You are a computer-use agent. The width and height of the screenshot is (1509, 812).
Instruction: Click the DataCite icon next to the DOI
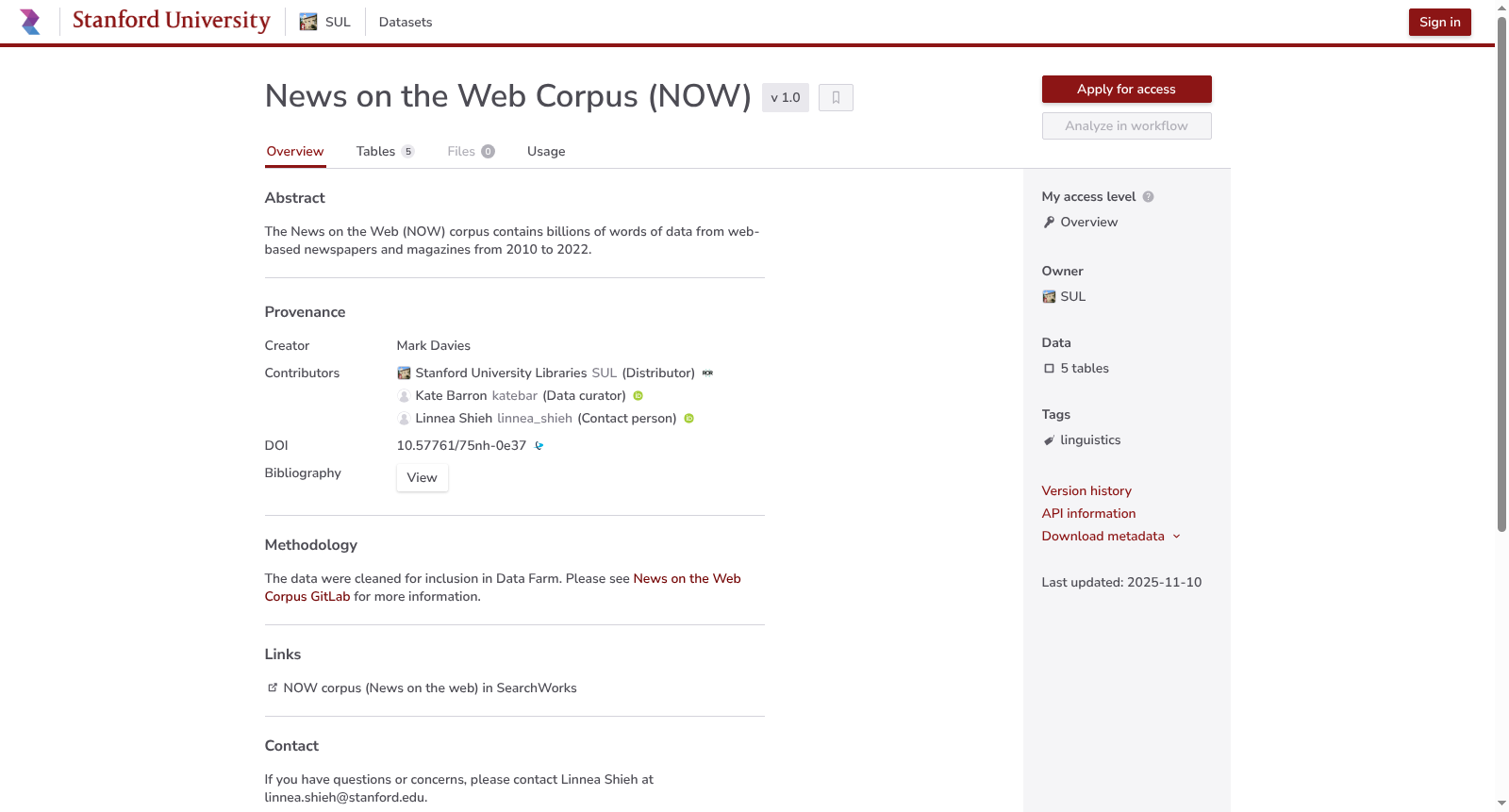tap(539, 446)
